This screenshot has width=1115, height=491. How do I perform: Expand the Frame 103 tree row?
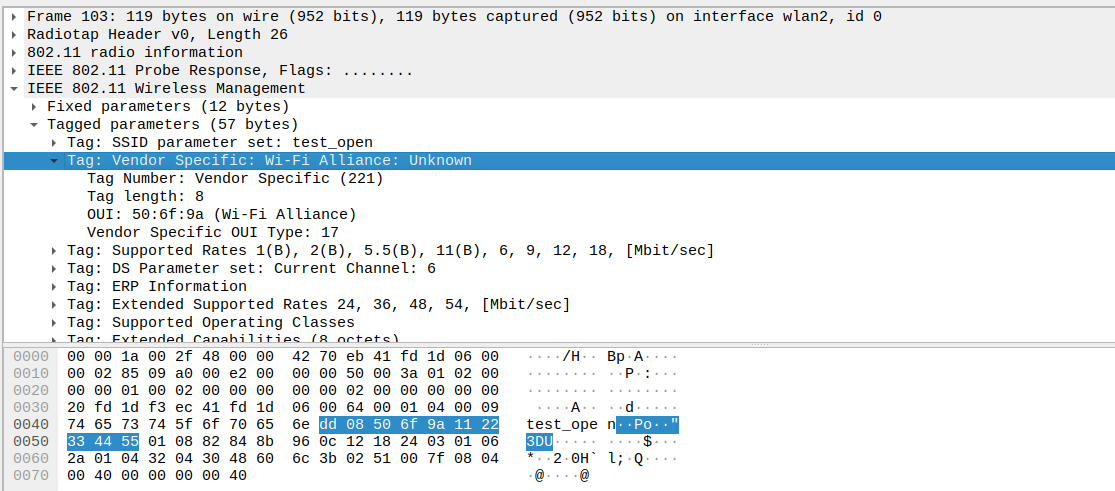coord(14,17)
